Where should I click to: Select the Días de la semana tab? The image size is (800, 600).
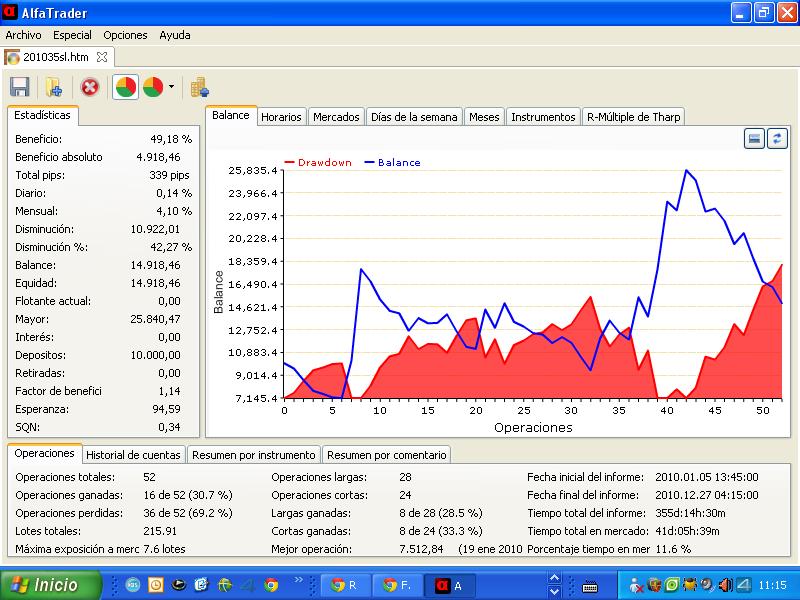click(x=413, y=117)
